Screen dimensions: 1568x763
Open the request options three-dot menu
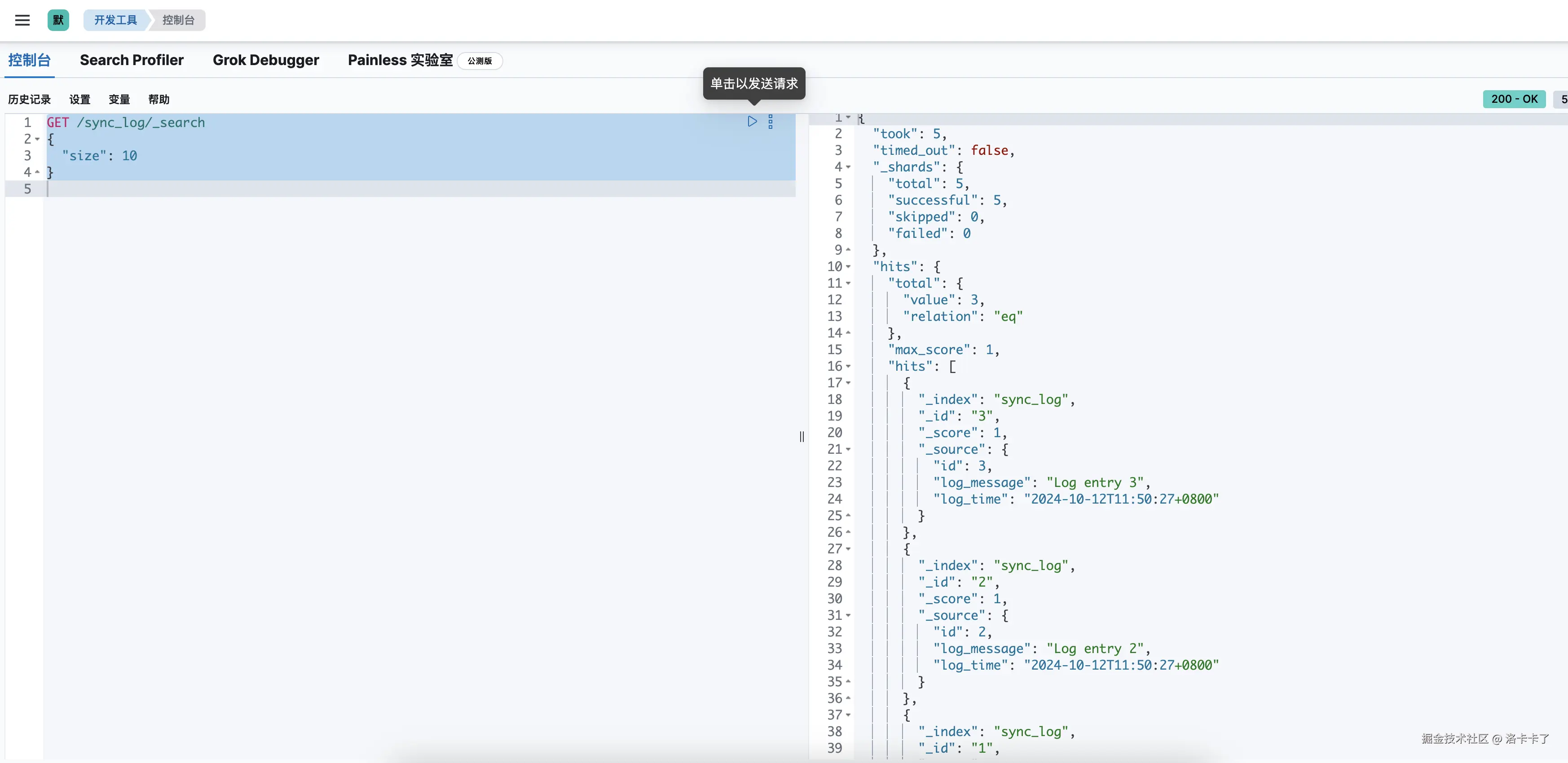click(x=770, y=122)
